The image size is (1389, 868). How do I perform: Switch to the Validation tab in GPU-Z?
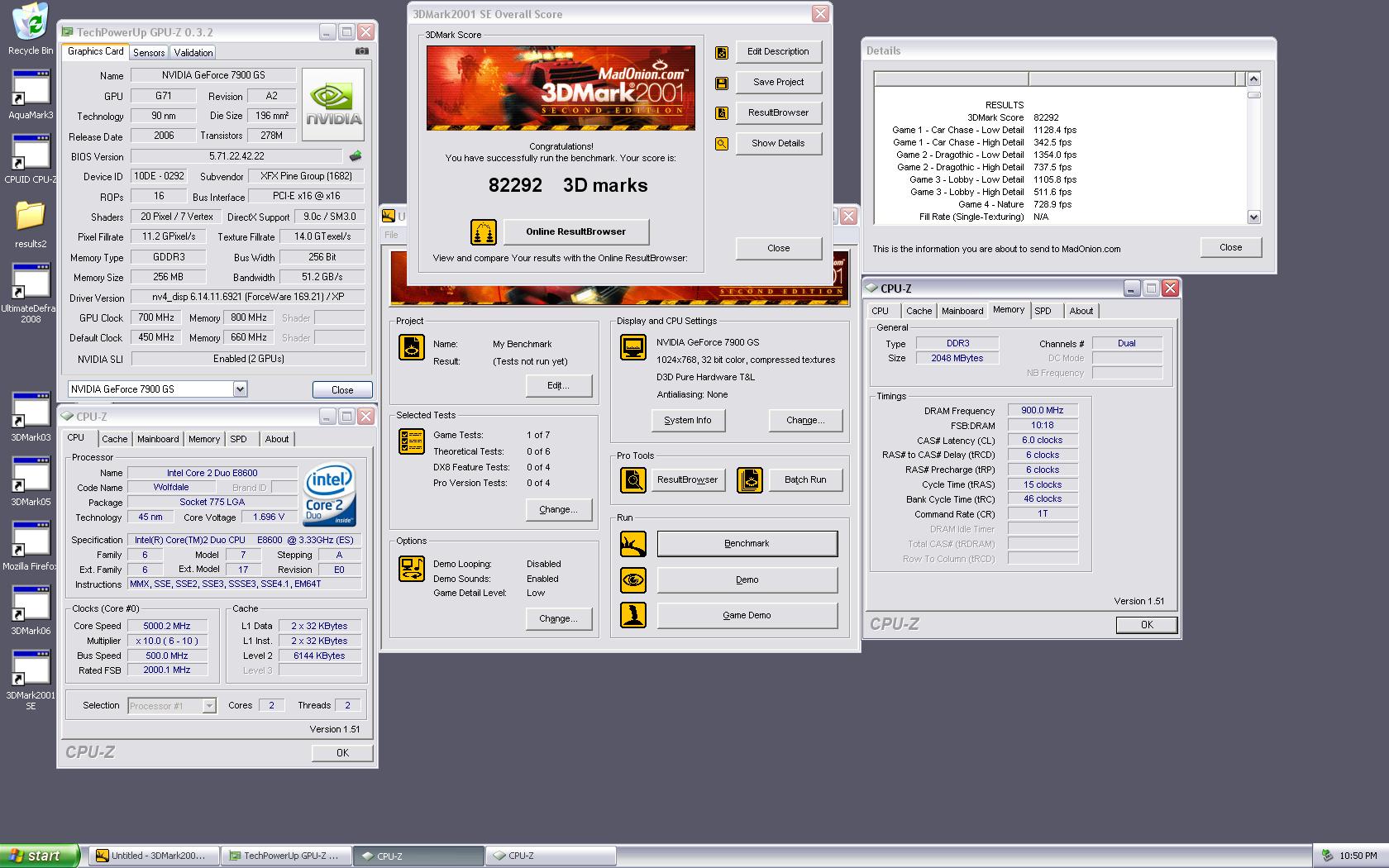193,52
